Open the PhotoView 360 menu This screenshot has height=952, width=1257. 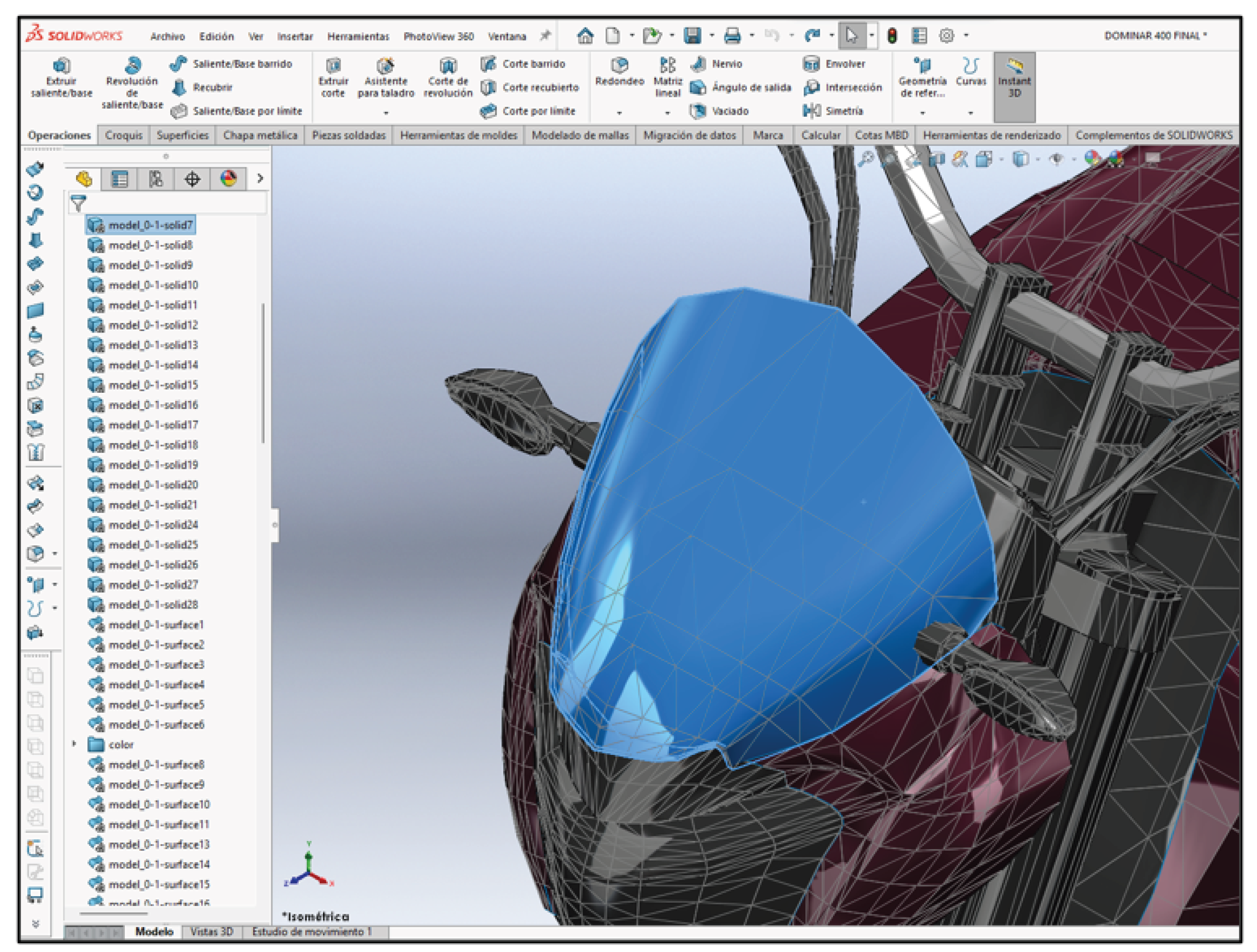(438, 36)
